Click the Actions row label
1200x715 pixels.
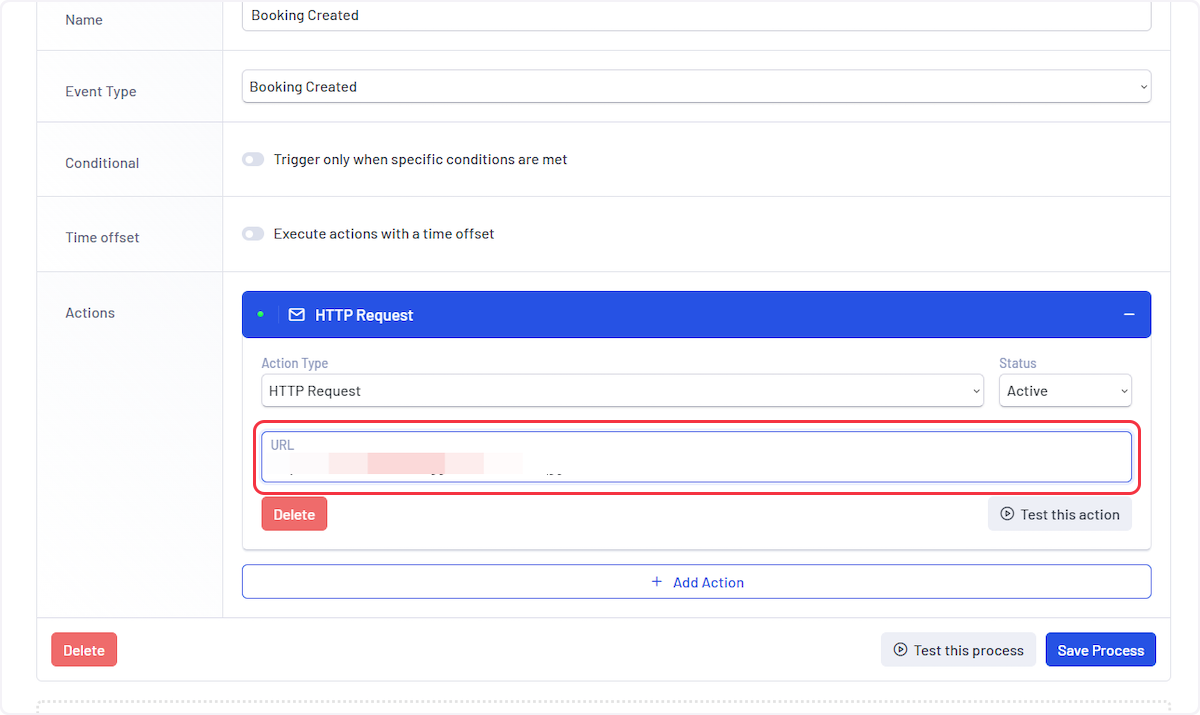(90, 313)
